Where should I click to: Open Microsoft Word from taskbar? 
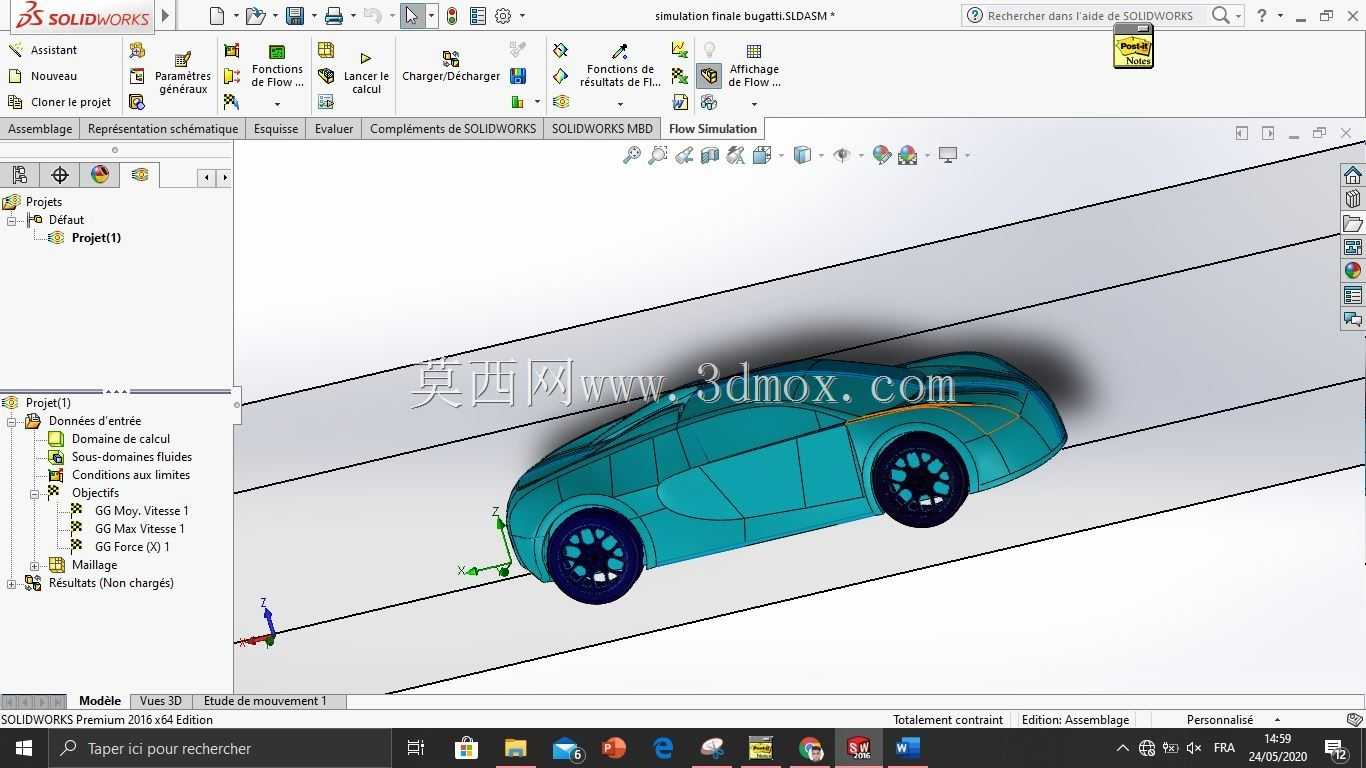coord(907,748)
